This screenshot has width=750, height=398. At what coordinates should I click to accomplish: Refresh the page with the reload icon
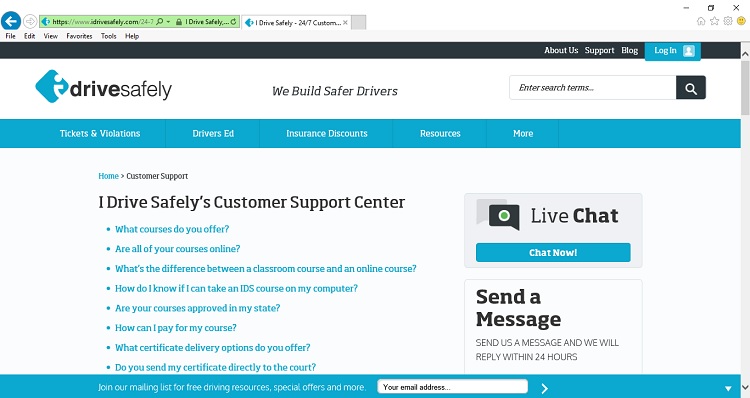pos(233,22)
